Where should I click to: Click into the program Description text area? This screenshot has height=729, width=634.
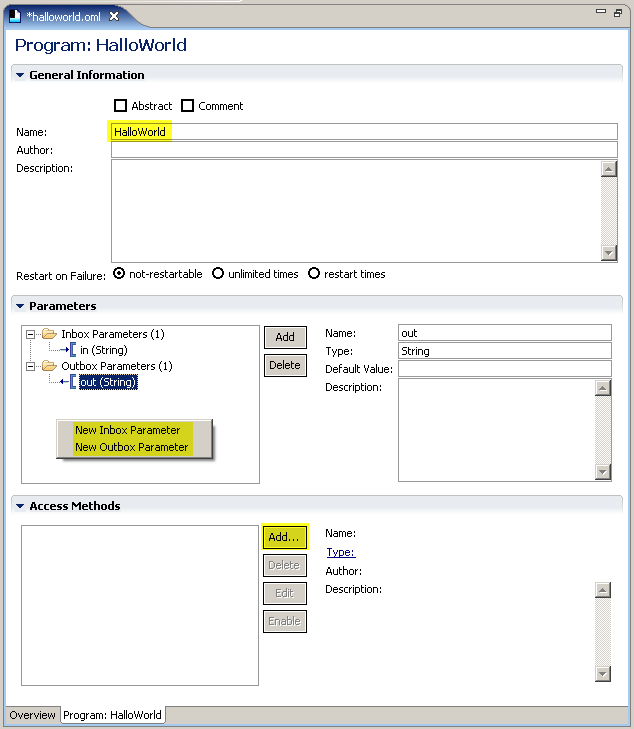tap(356, 211)
